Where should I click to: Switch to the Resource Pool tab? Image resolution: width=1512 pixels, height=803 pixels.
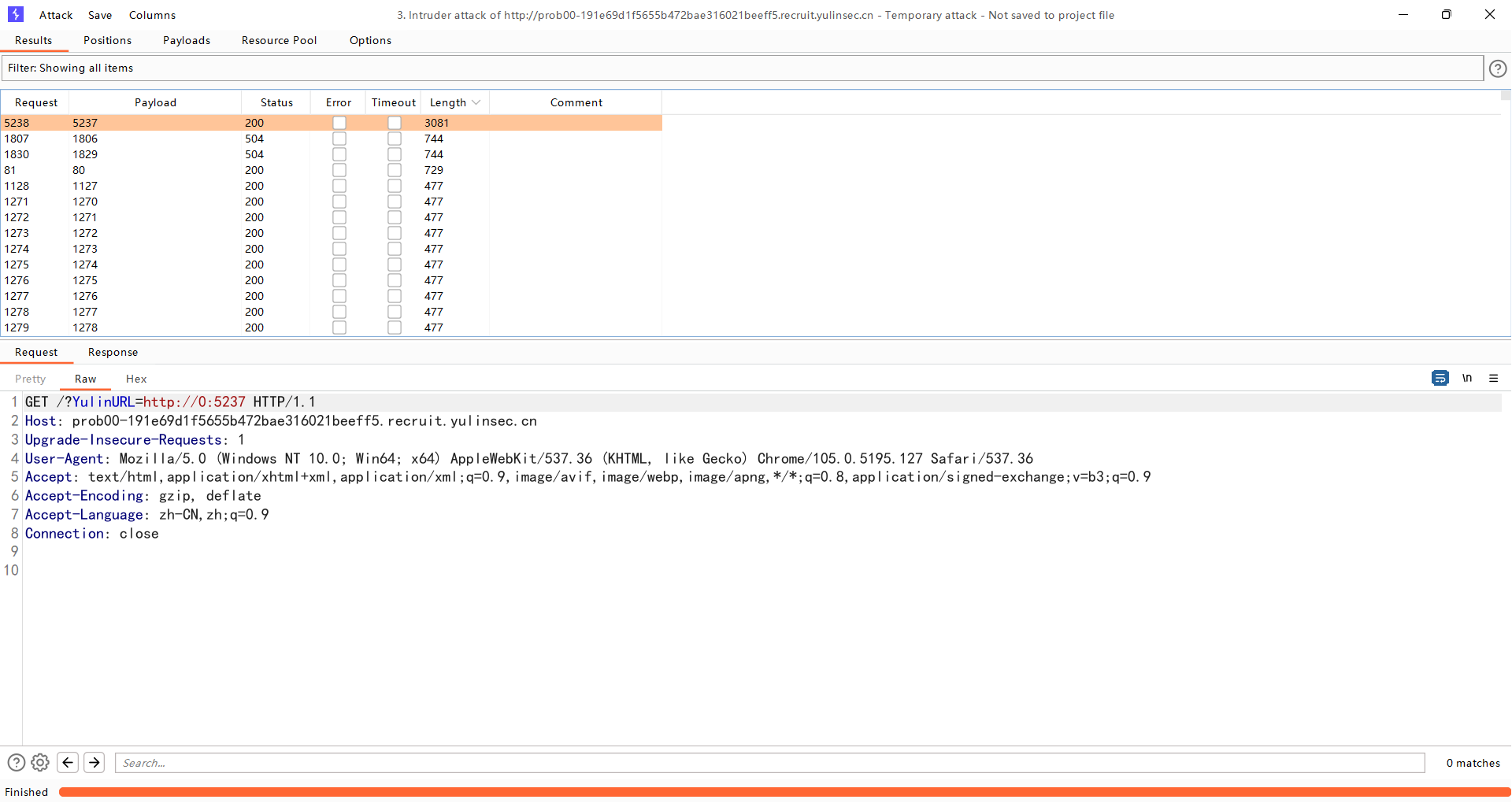point(280,40)
